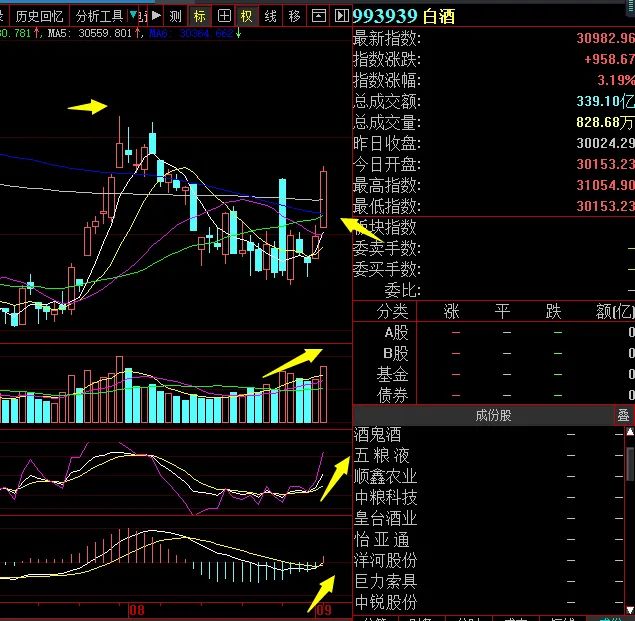This screenshot has width=635, height=621.
Task: Click the 债券 category row
Action: [x=493, y=395]
